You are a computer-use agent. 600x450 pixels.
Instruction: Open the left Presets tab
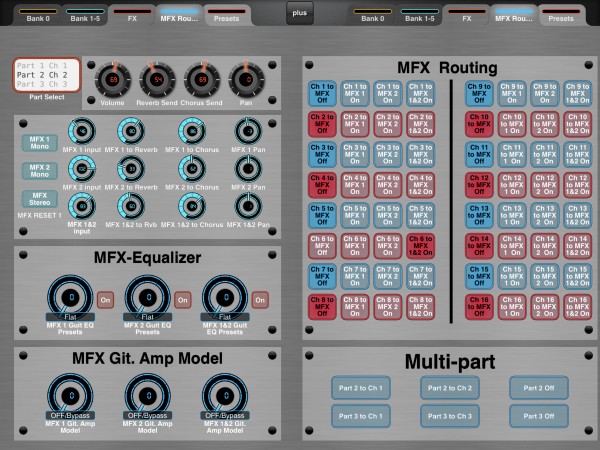[x=227, y=15]
